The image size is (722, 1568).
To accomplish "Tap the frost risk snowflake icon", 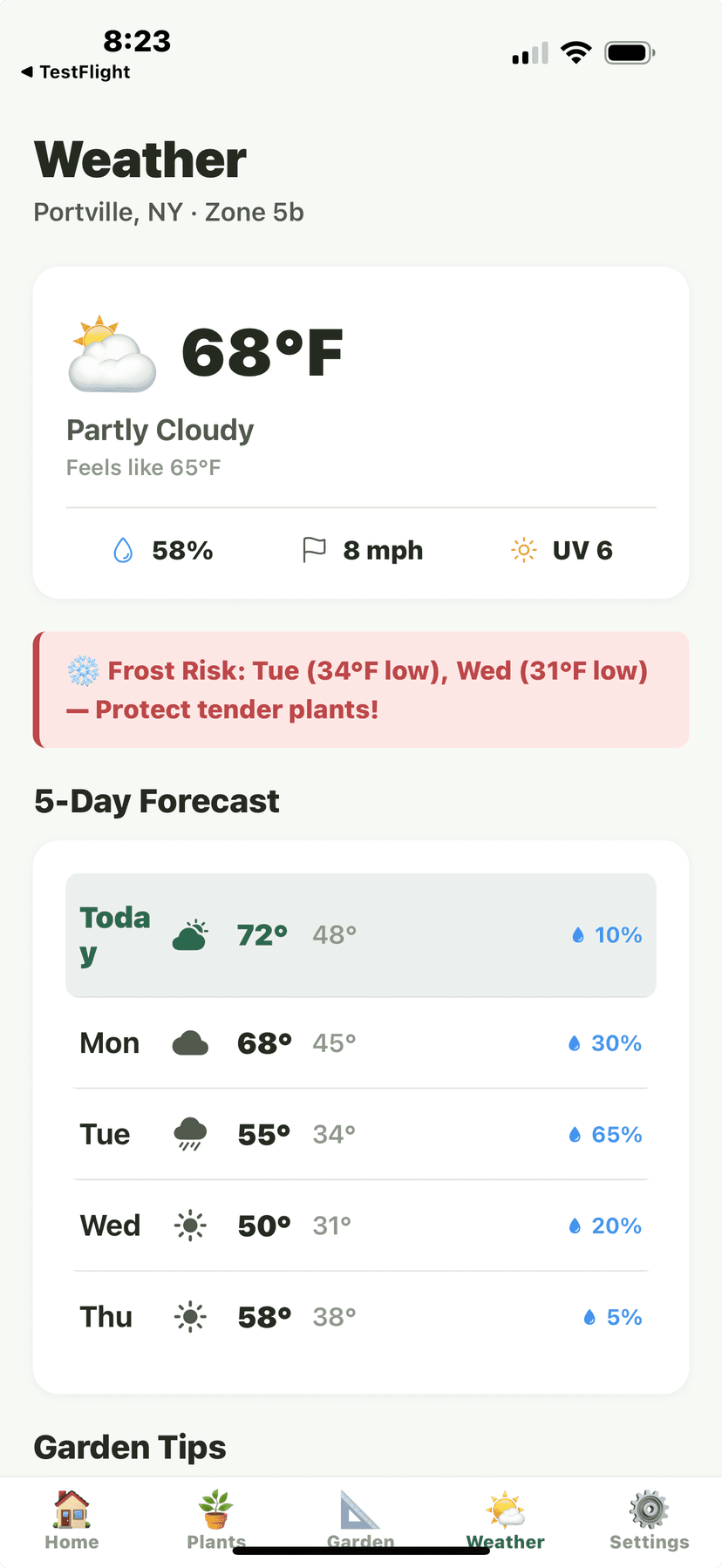I will (84, 671).
